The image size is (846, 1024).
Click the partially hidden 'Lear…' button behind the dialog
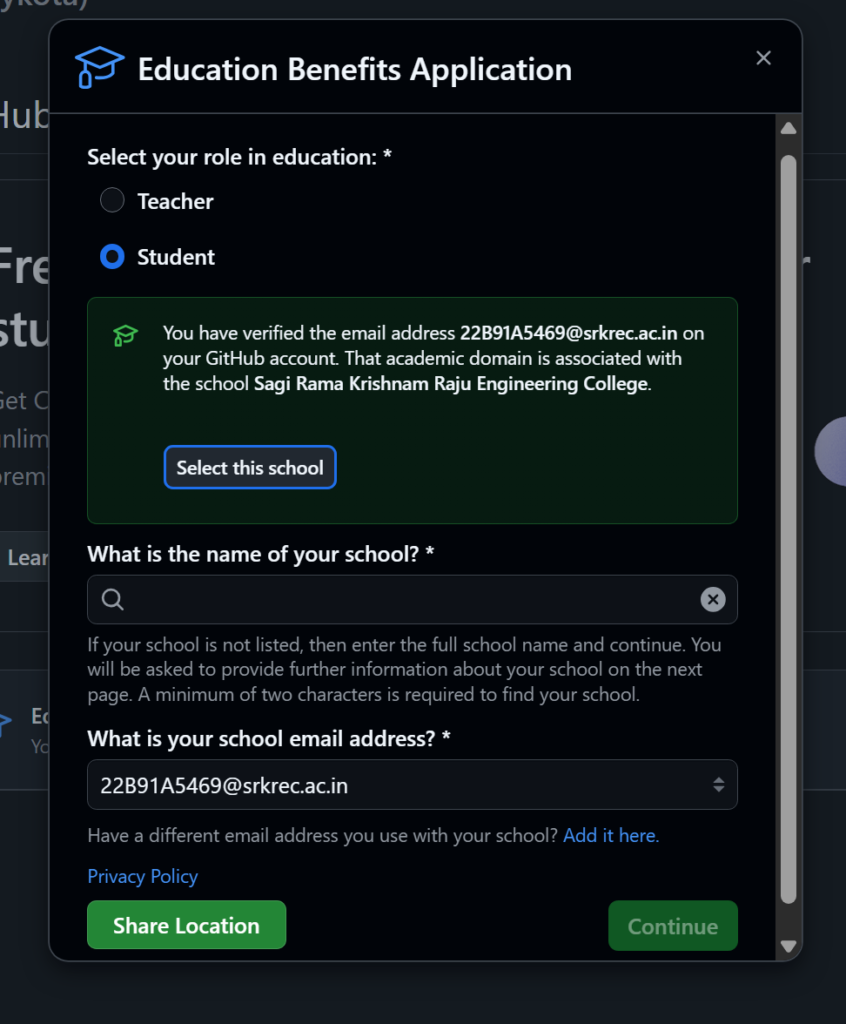click(x=24, y=557)
